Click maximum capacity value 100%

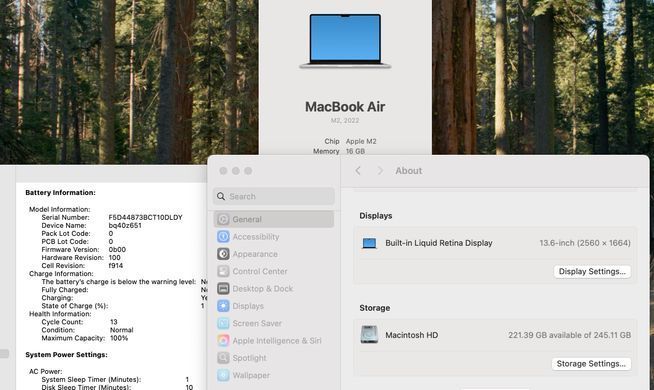pyautogui.click(x=119, y=338)
